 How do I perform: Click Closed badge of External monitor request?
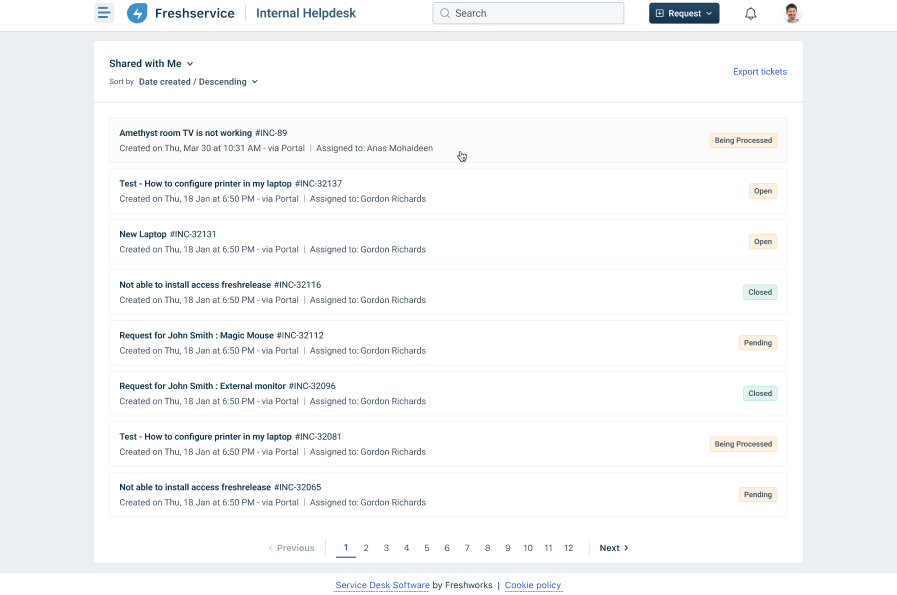pyautogui.click(x=760, y=394)
